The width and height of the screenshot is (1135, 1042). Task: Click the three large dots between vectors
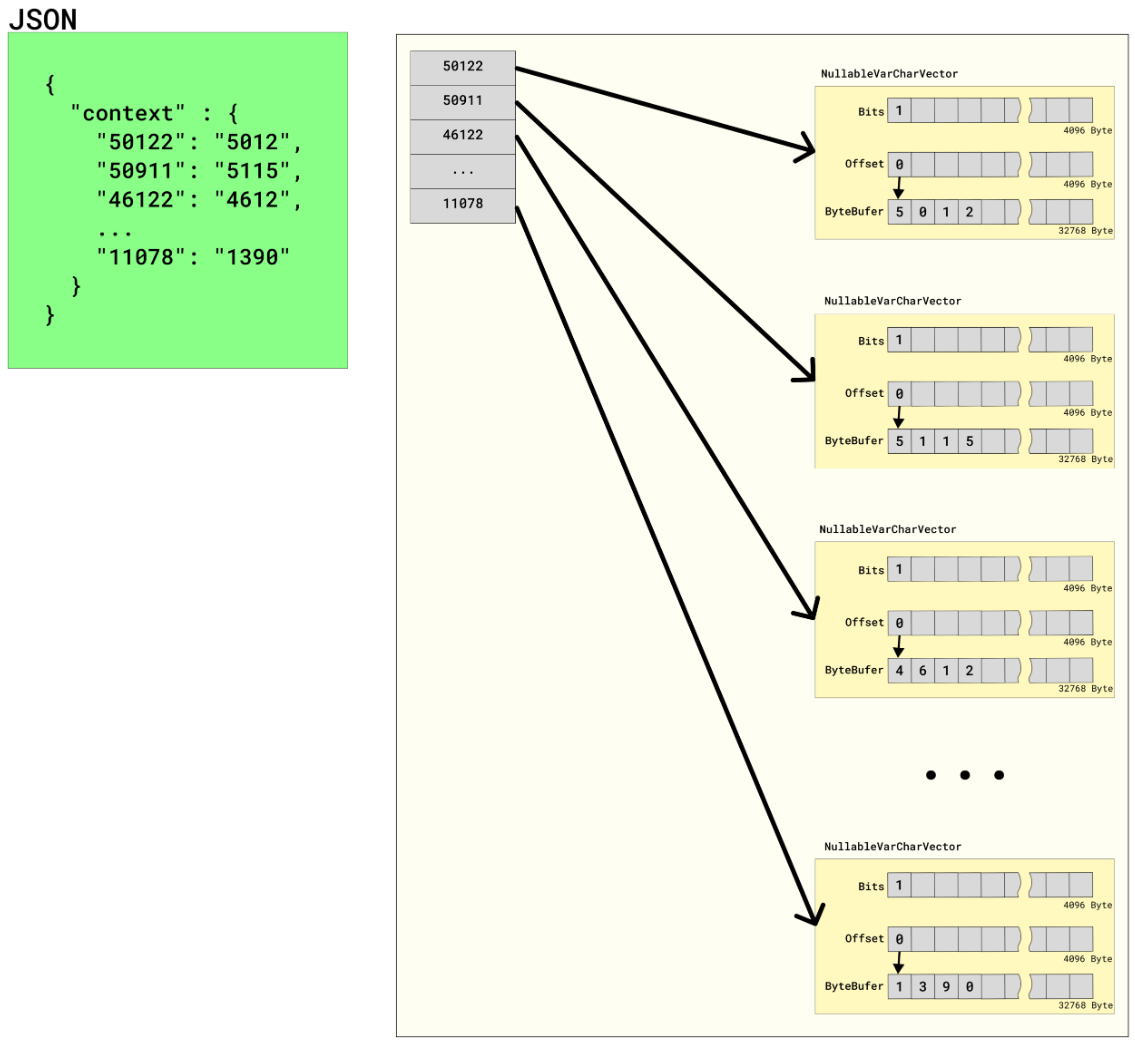click(964, 775)
